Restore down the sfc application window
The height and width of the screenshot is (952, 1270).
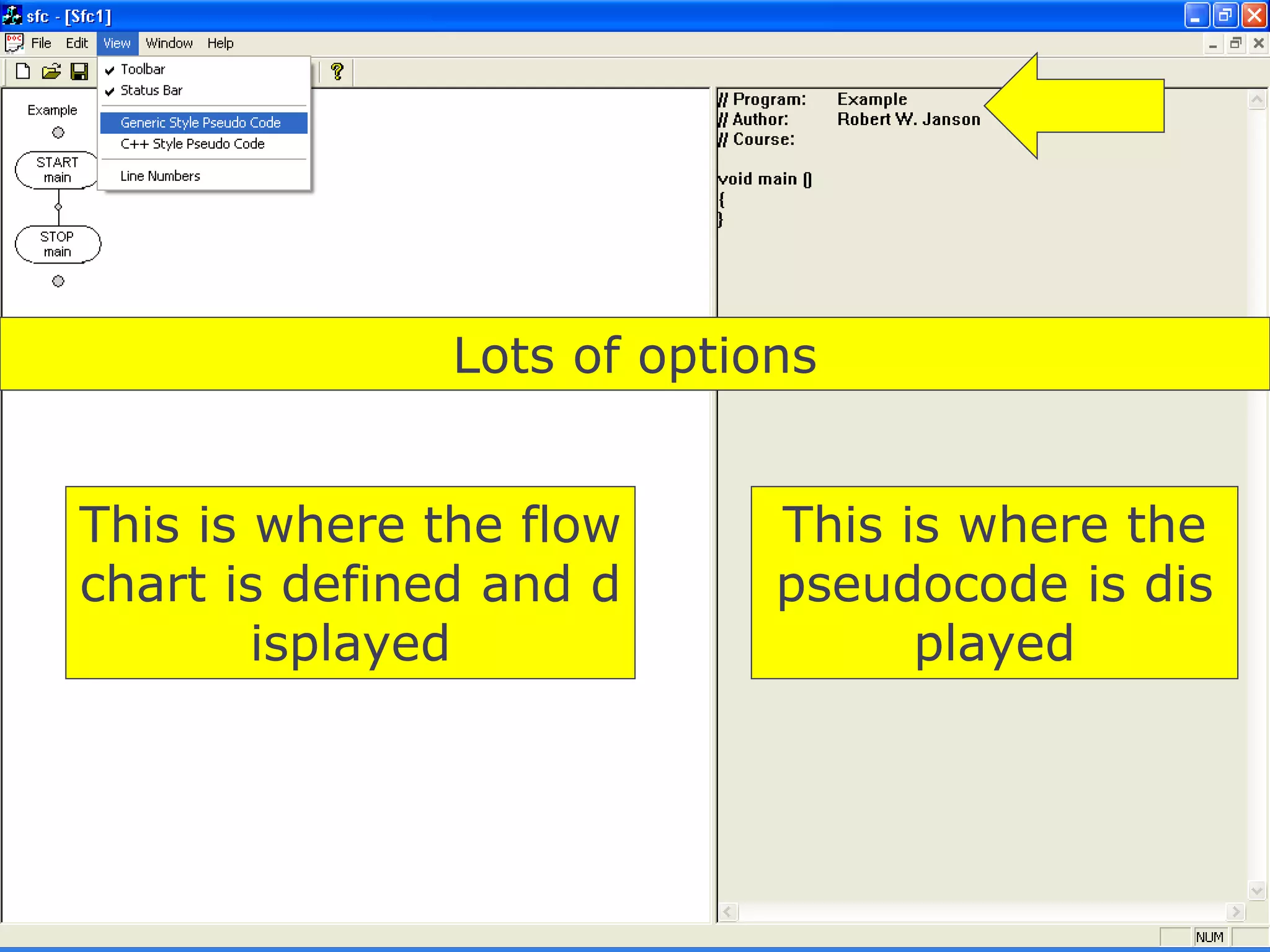click(1225, 15)
